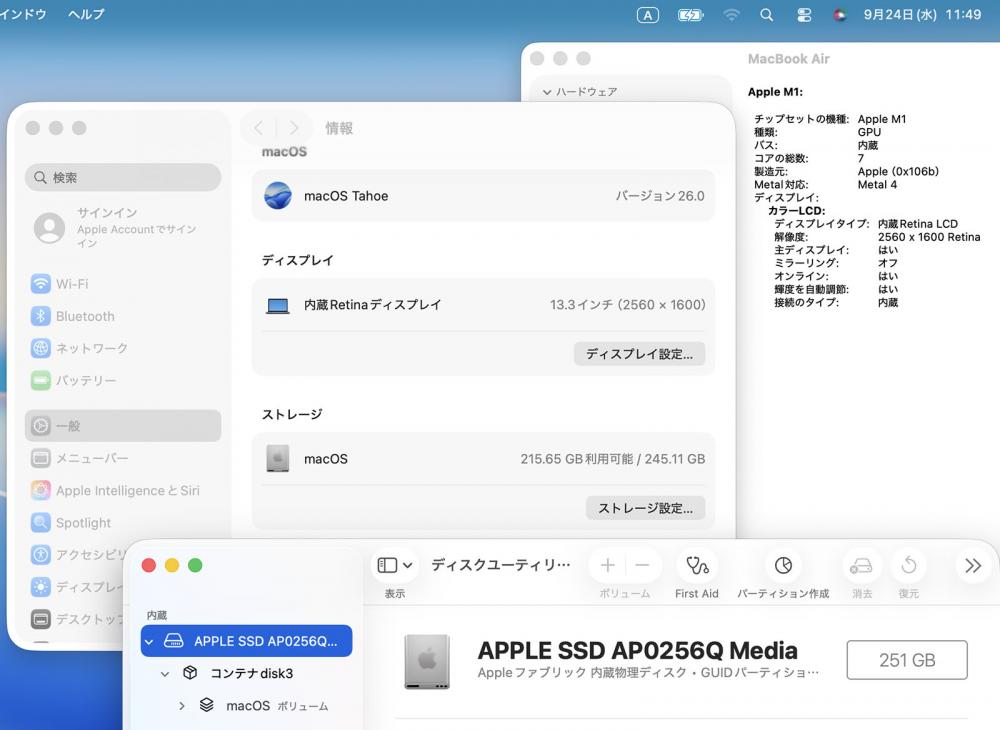Expand the macOS volume entry
Image resolution: width=1000 pixels, height=730 pixels.
182,706
